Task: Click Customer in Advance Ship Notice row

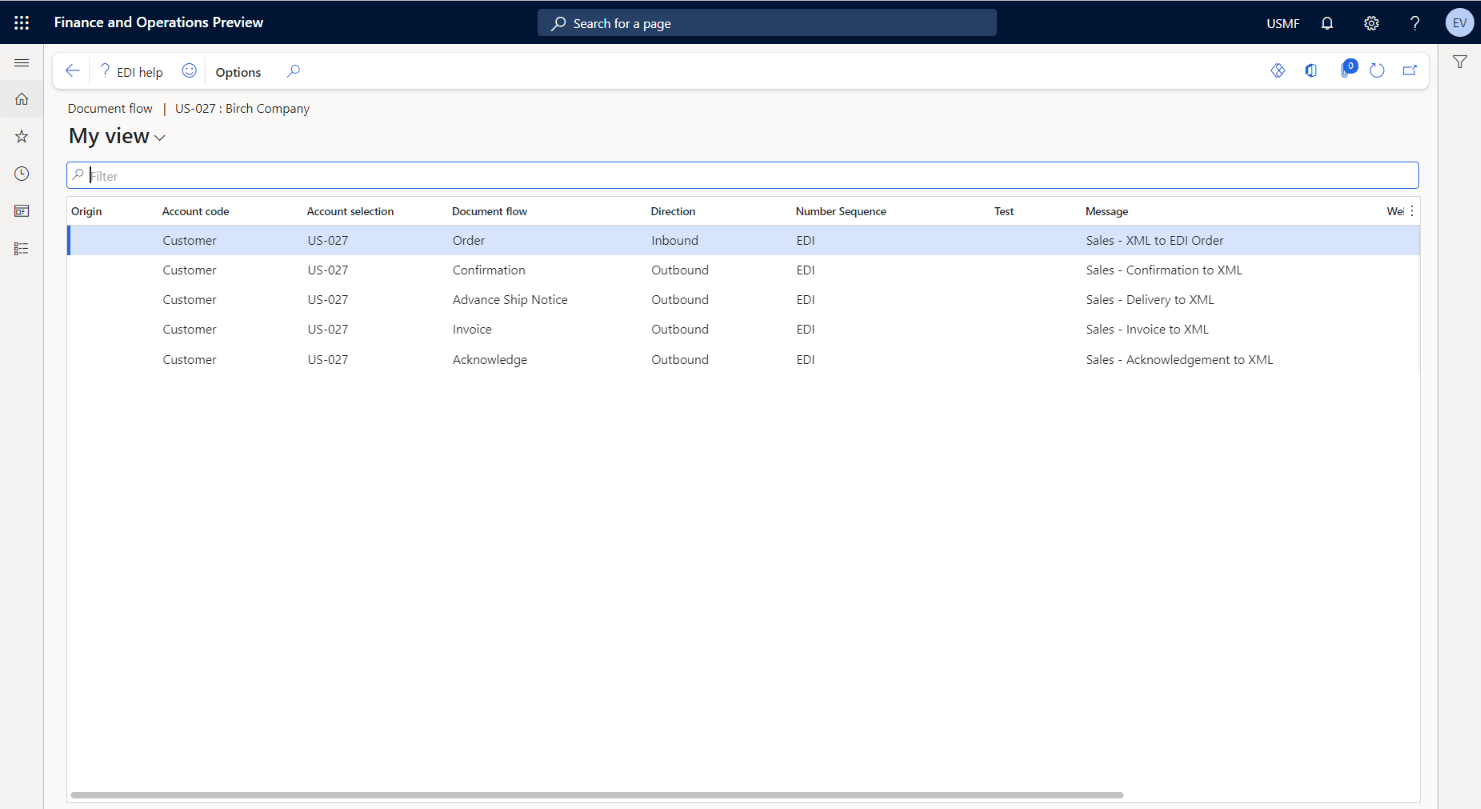Action: tap(190, 300)
